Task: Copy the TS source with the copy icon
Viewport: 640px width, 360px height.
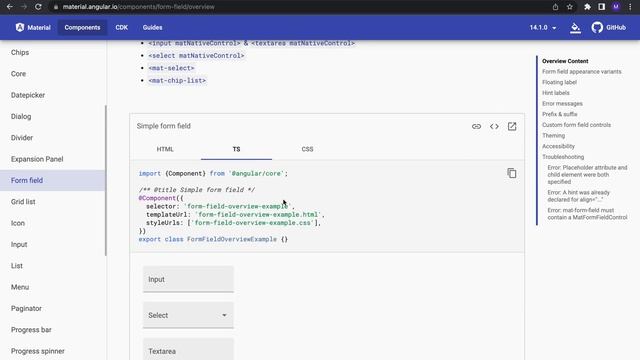Action: pyautogui.click(x=511, y=173)
